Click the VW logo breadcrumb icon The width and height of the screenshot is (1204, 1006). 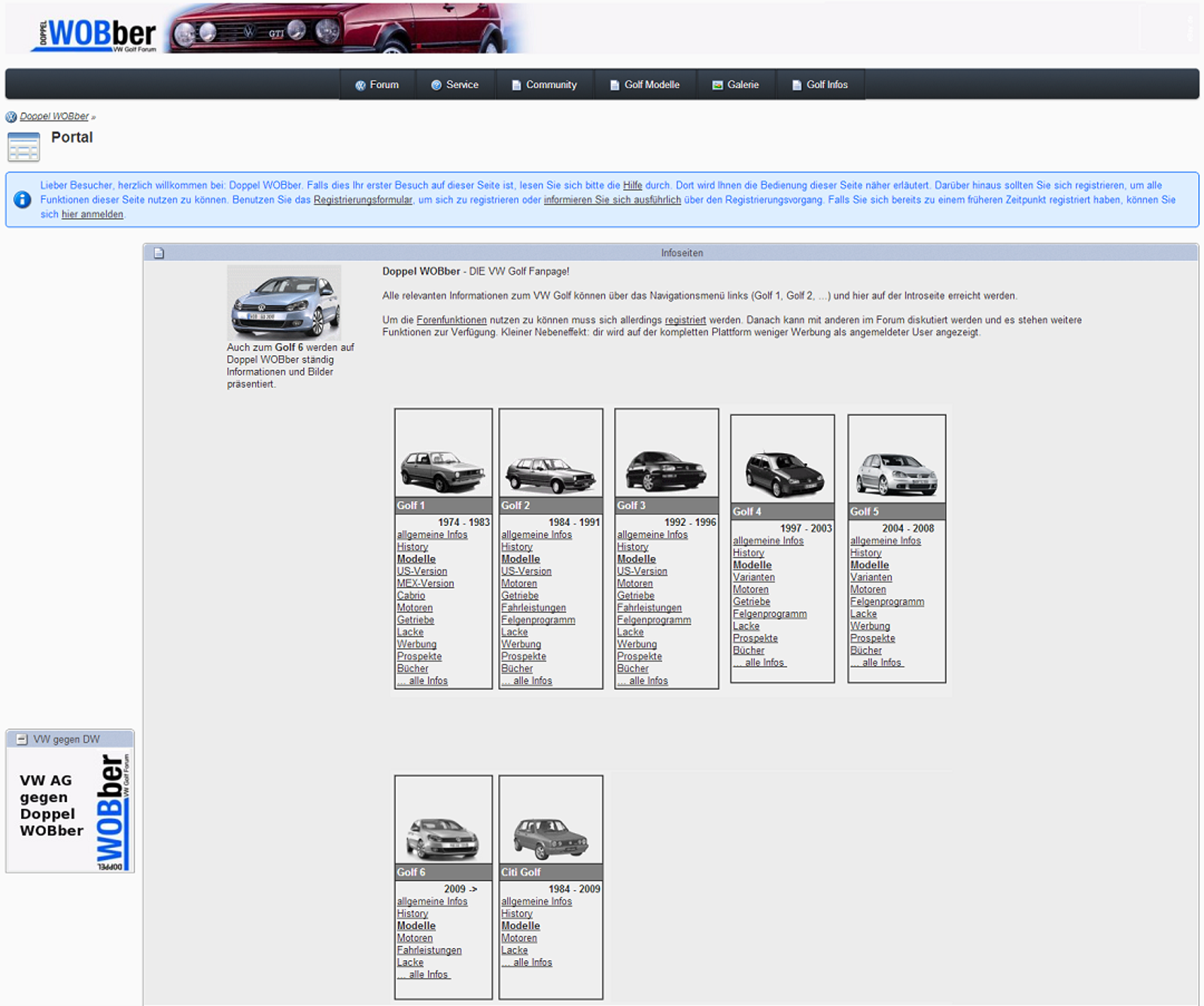point(11,117)
